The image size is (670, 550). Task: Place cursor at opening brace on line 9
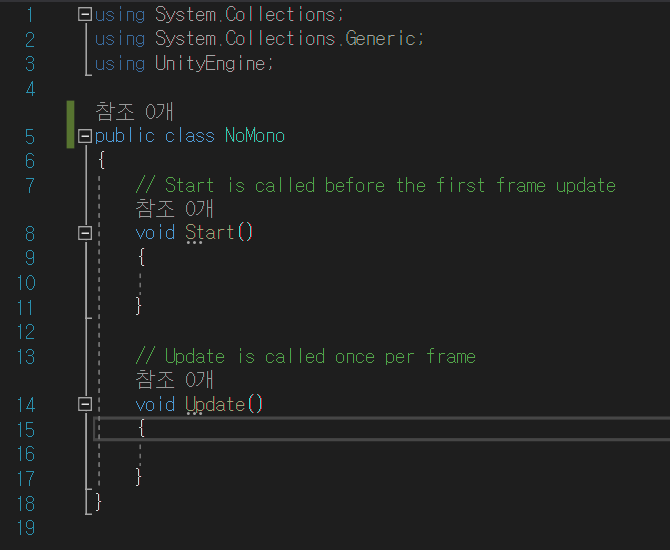pyautogui.click(x=141, y=257)
